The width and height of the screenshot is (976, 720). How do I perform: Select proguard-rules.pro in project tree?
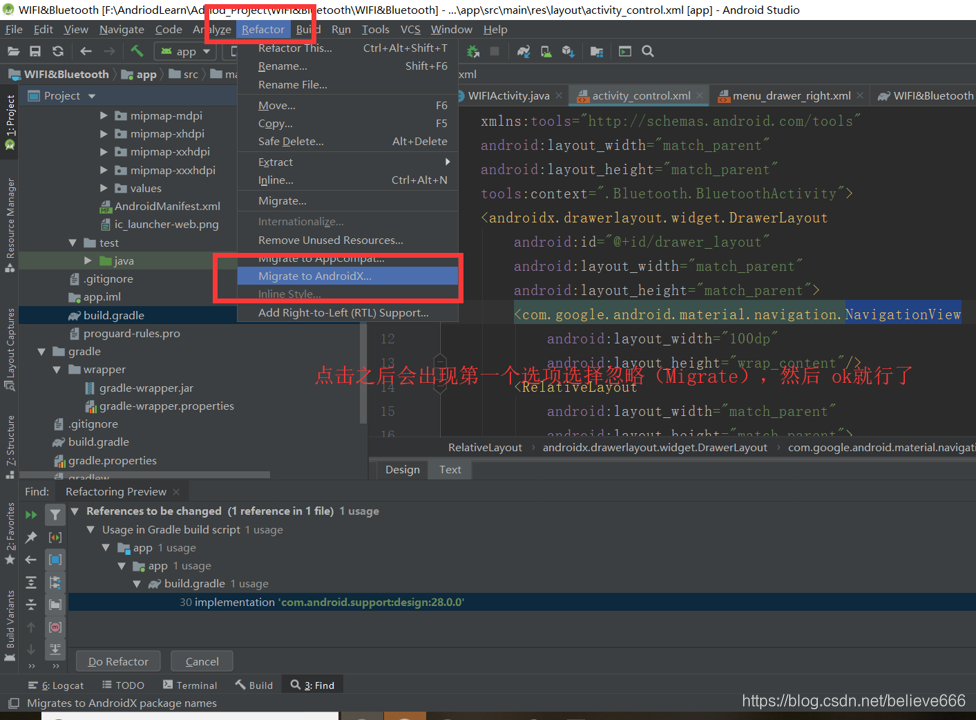pos(131,334)
